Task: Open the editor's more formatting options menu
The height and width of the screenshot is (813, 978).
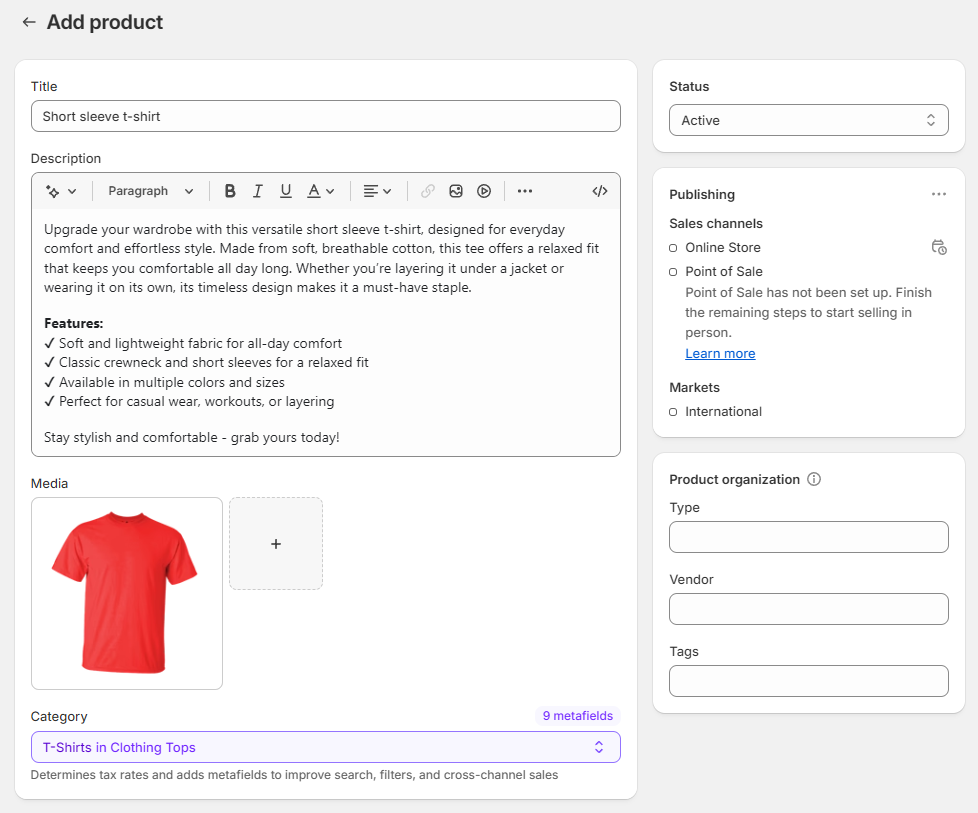Action: [x=524, y=190]
